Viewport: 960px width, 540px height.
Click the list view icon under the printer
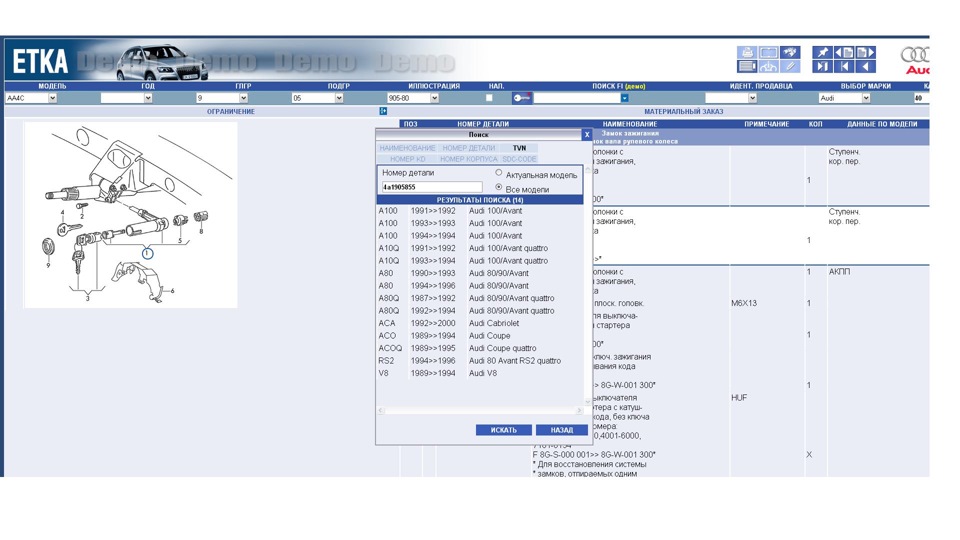tap(746, 66)
